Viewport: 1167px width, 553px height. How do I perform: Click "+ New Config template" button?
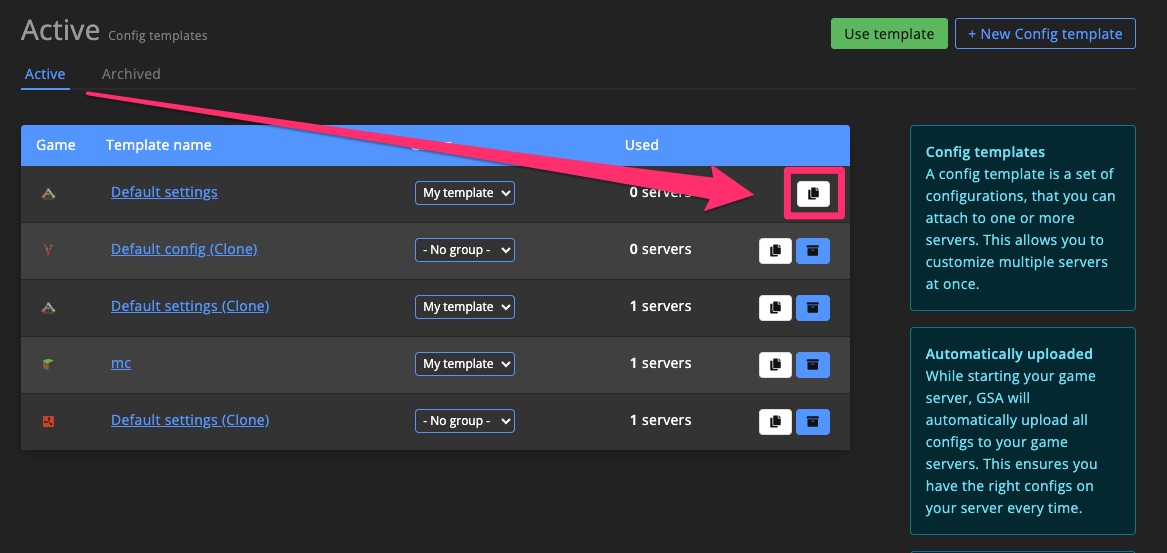1045,33
